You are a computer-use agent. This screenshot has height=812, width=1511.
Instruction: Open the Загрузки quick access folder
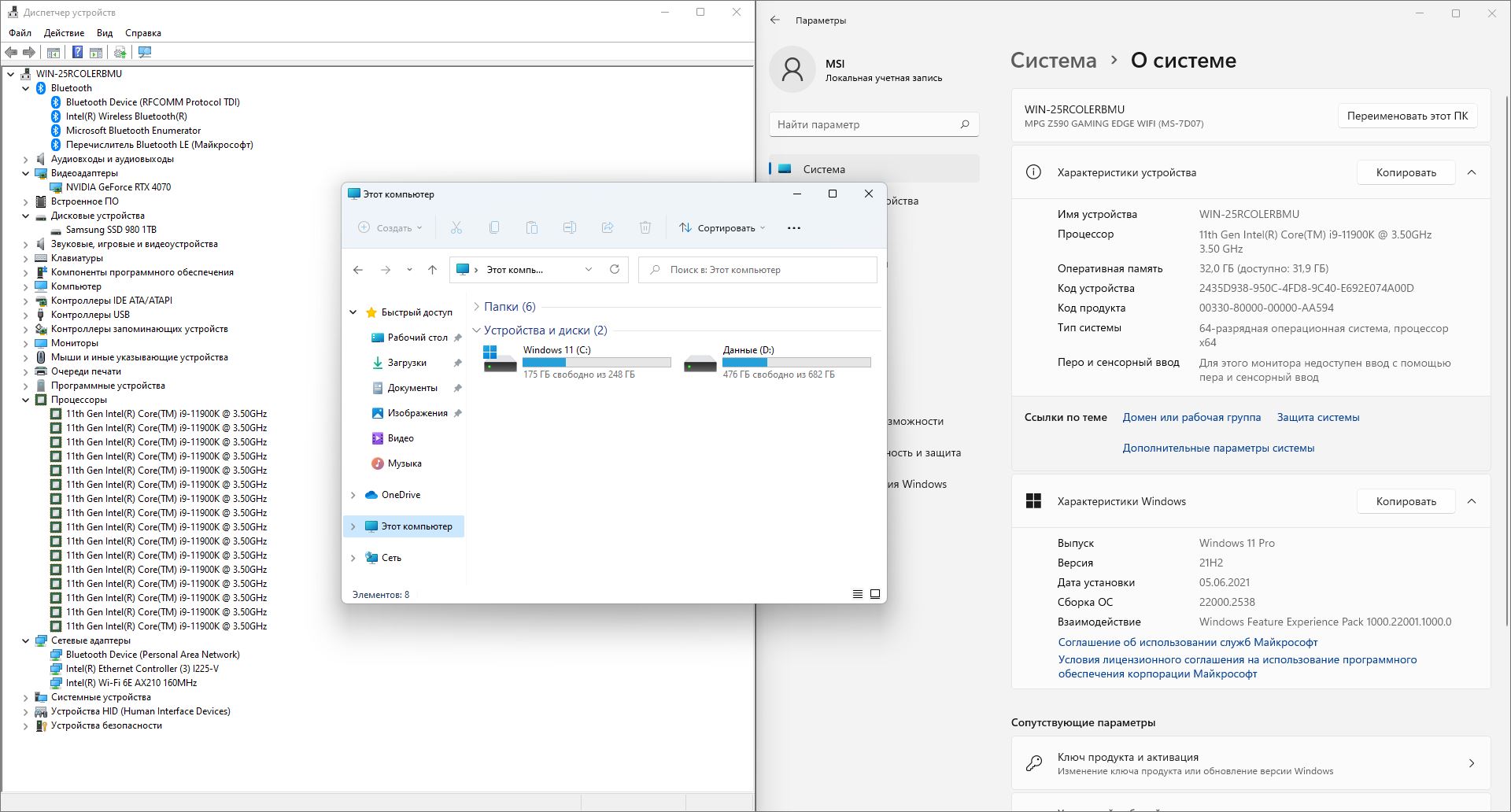point(407,363)
